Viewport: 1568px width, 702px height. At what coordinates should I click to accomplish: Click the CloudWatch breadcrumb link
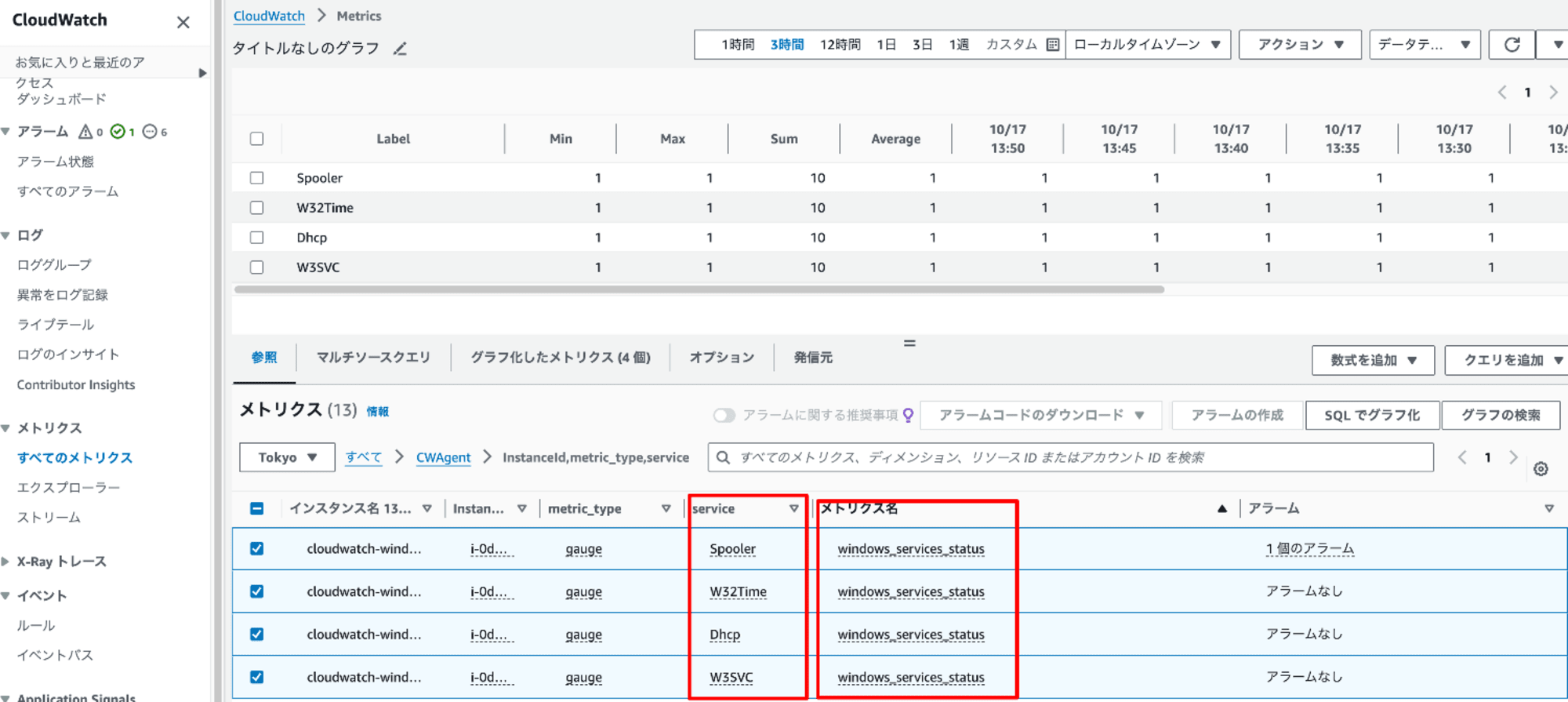point(269,16)
